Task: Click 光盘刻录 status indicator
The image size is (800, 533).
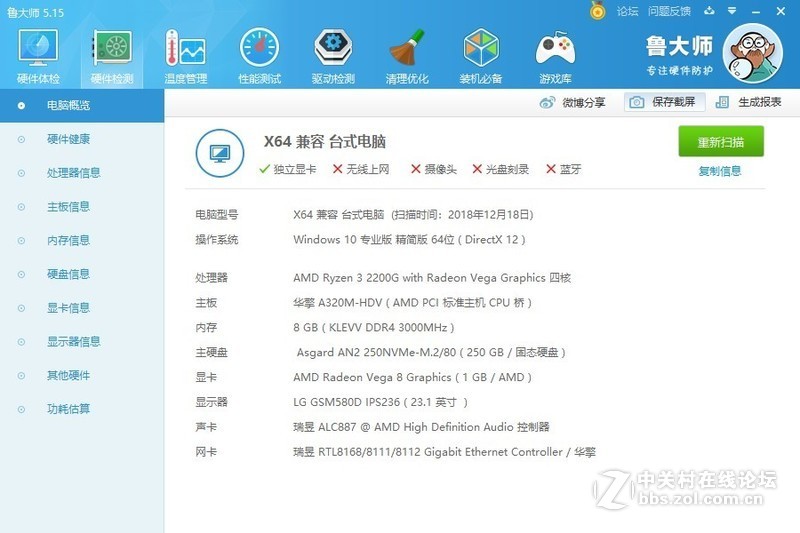Action: coord(501,169)
